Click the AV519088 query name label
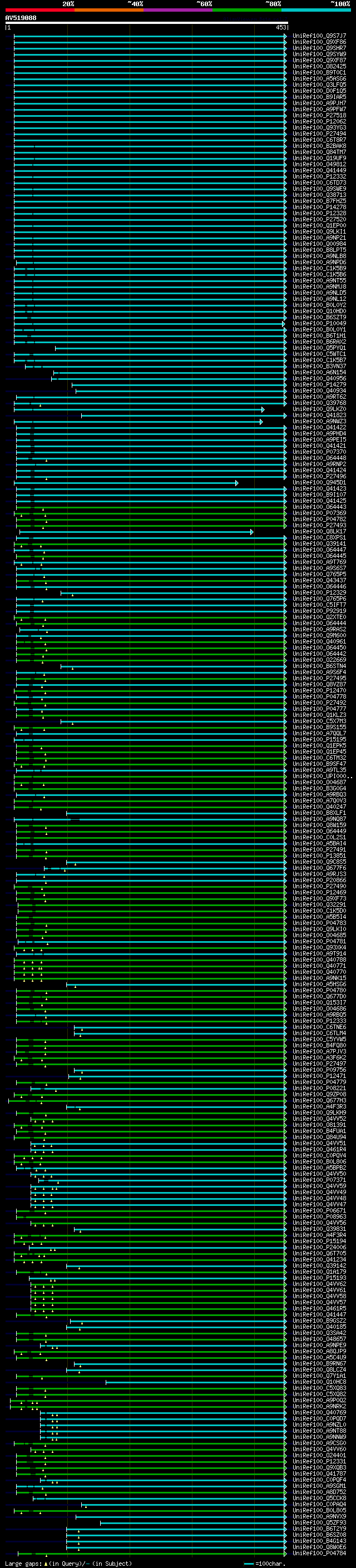 pyautogui.click(x=21, y=18)
